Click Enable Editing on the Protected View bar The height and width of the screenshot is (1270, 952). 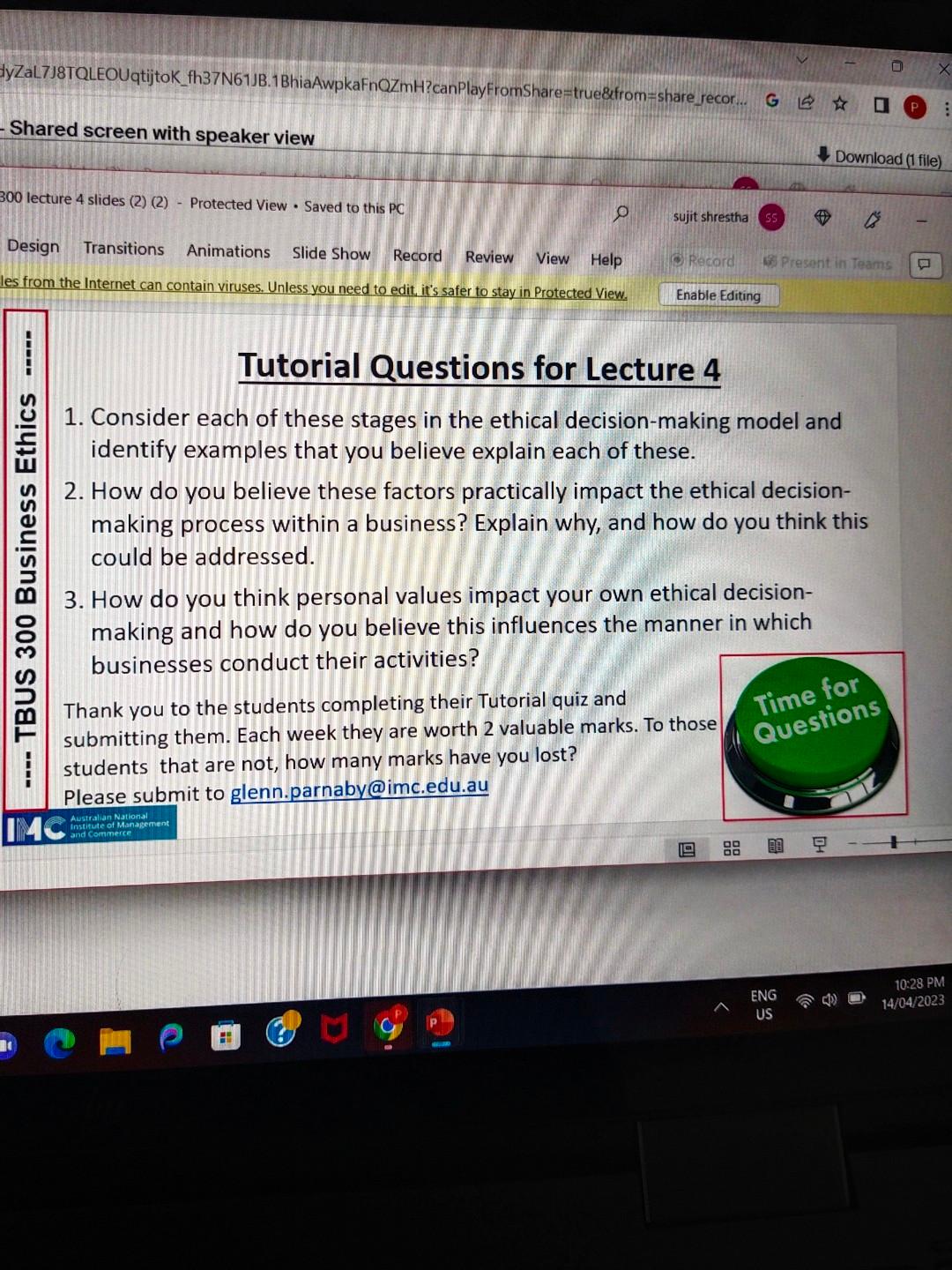tap(718, 295)
